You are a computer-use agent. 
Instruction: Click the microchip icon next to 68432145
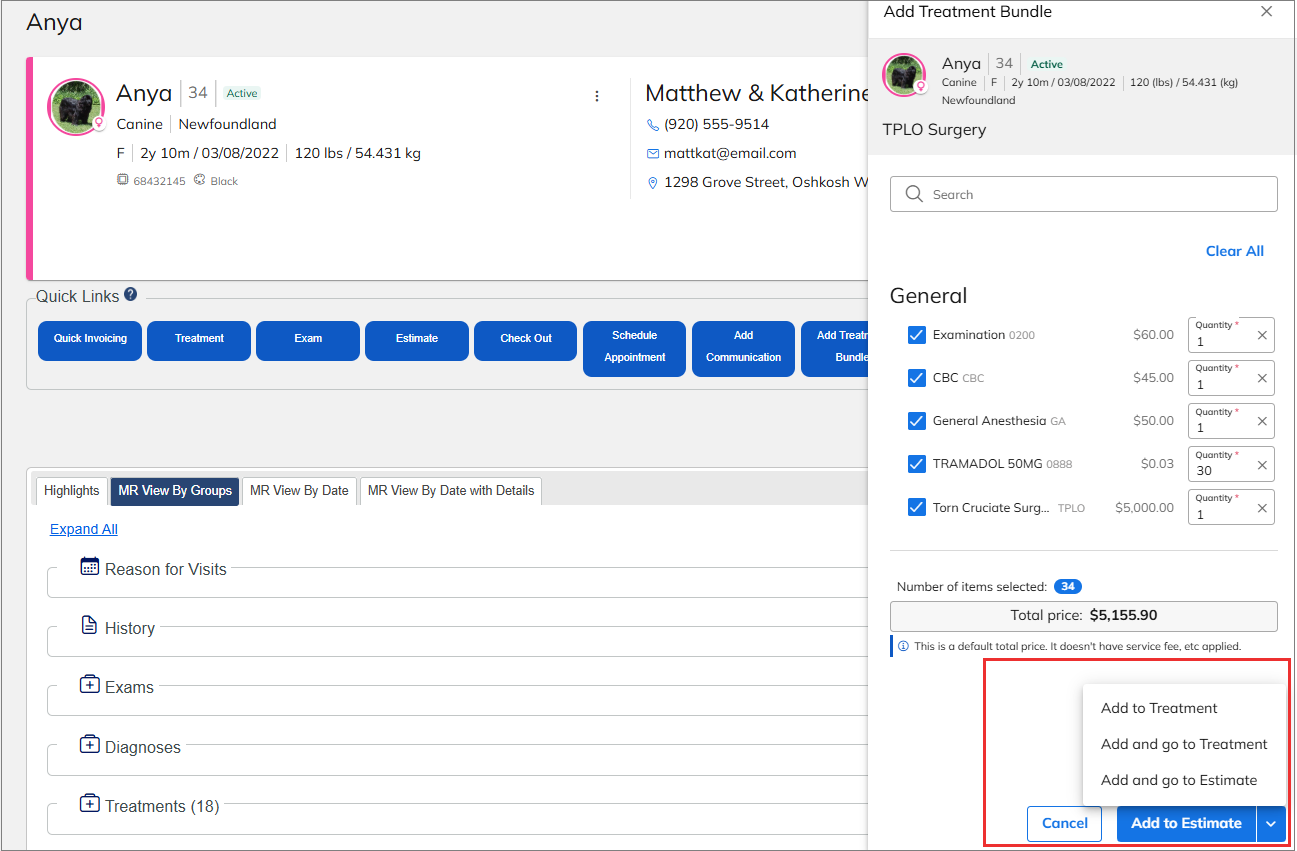122,180
